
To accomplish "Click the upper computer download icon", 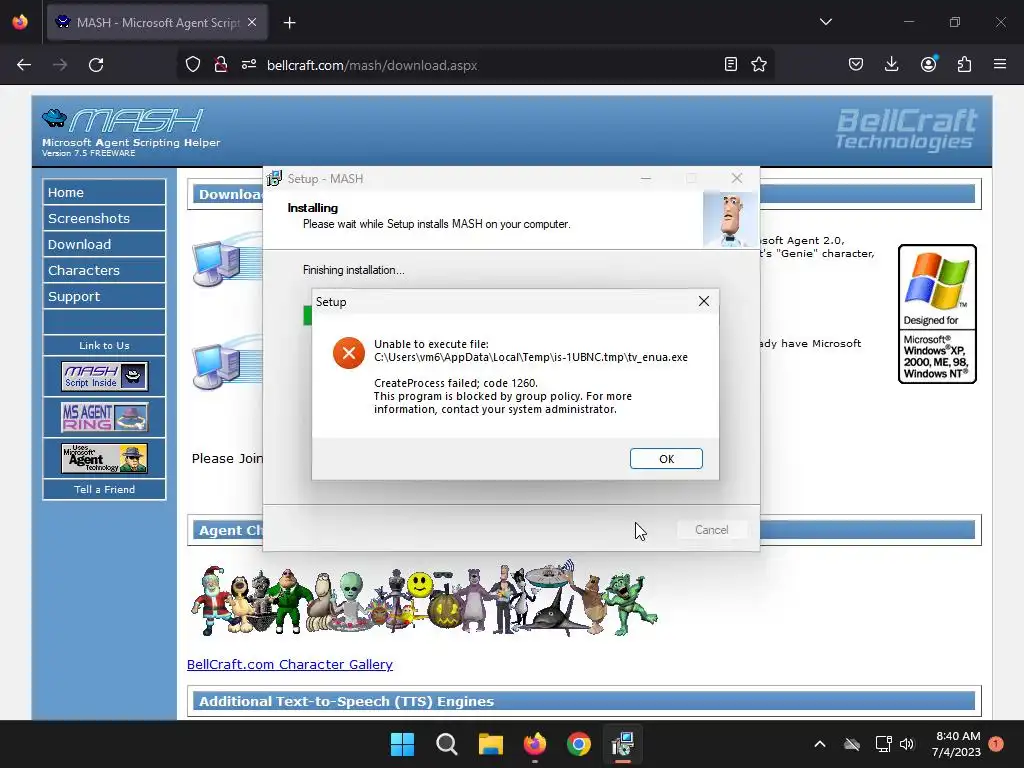I will point(226,261).
